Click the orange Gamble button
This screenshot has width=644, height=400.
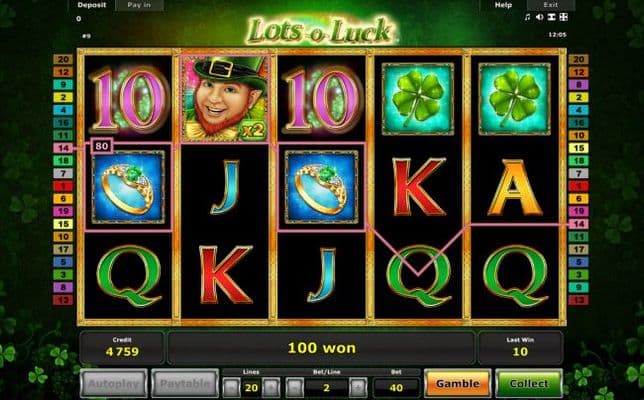(458, 384)
